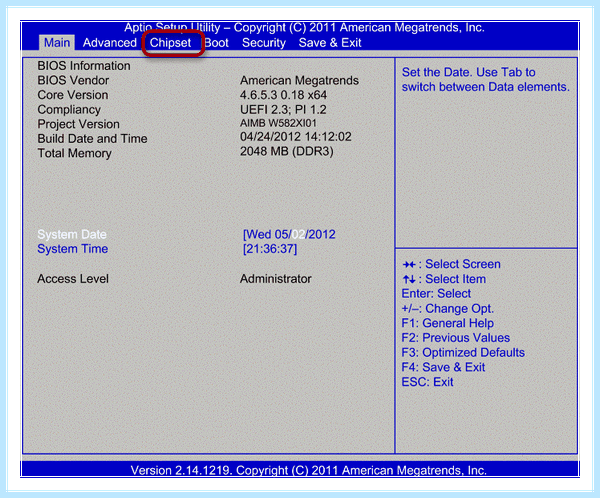Click the F4: Save & Exit hint
600x498 pixels.
pos(443,367)
